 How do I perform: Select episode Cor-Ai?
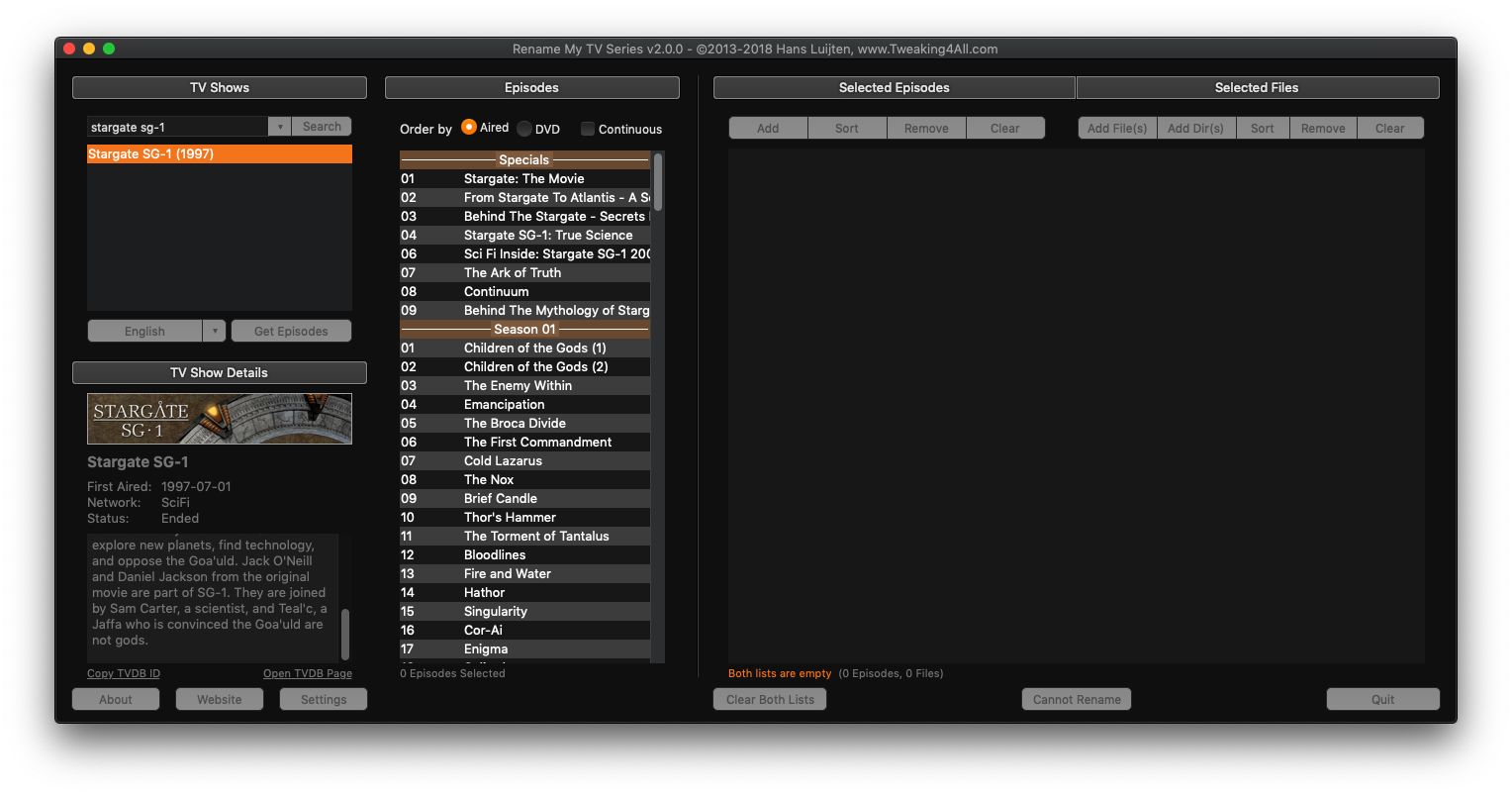(524, 630)
